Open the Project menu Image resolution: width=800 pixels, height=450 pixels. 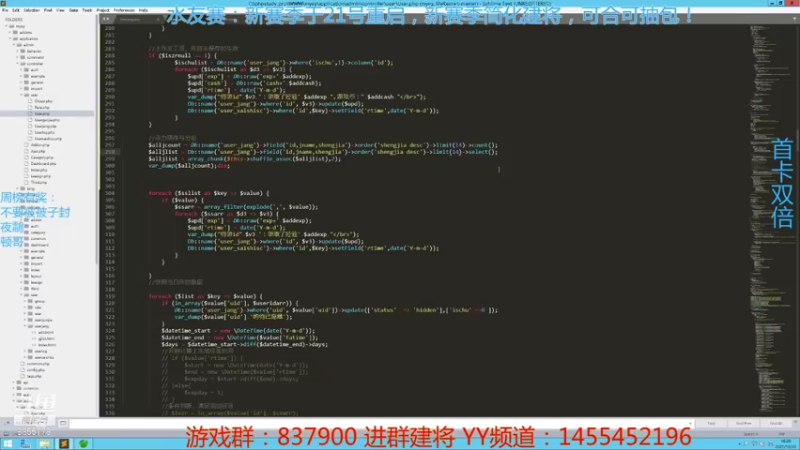coord(103,10)
